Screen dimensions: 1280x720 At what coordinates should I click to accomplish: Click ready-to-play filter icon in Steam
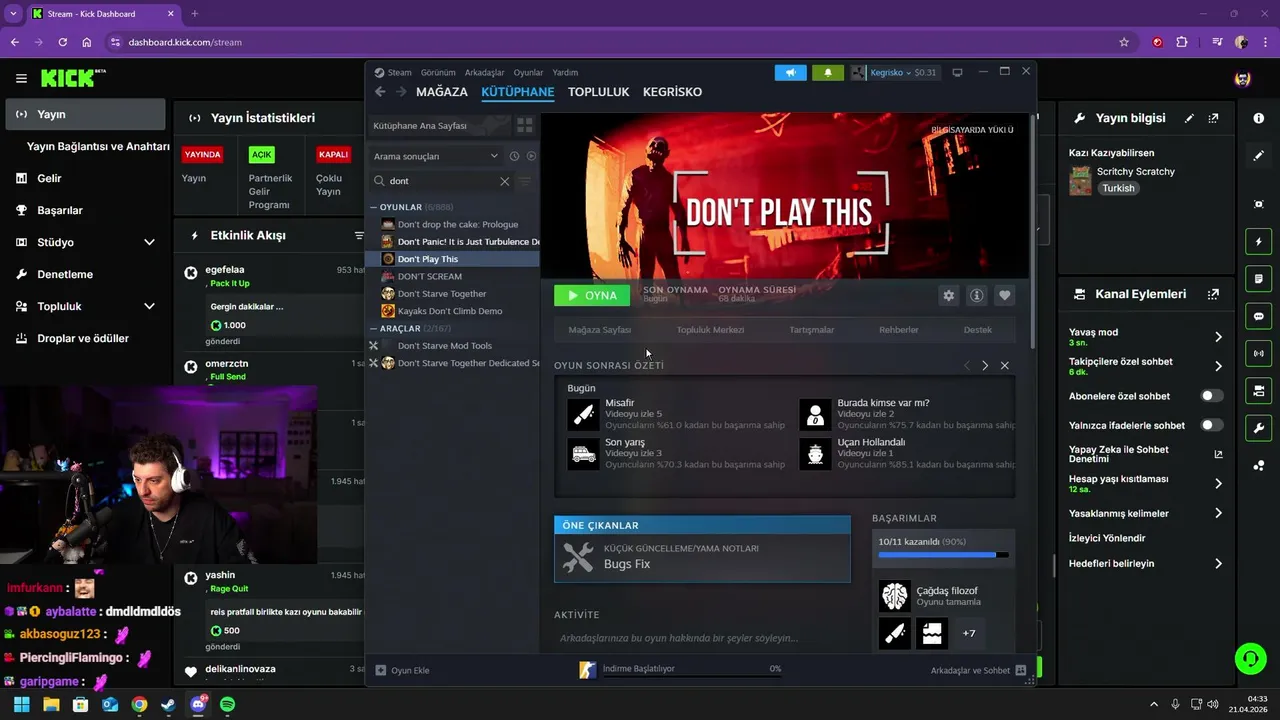(531, 156)
